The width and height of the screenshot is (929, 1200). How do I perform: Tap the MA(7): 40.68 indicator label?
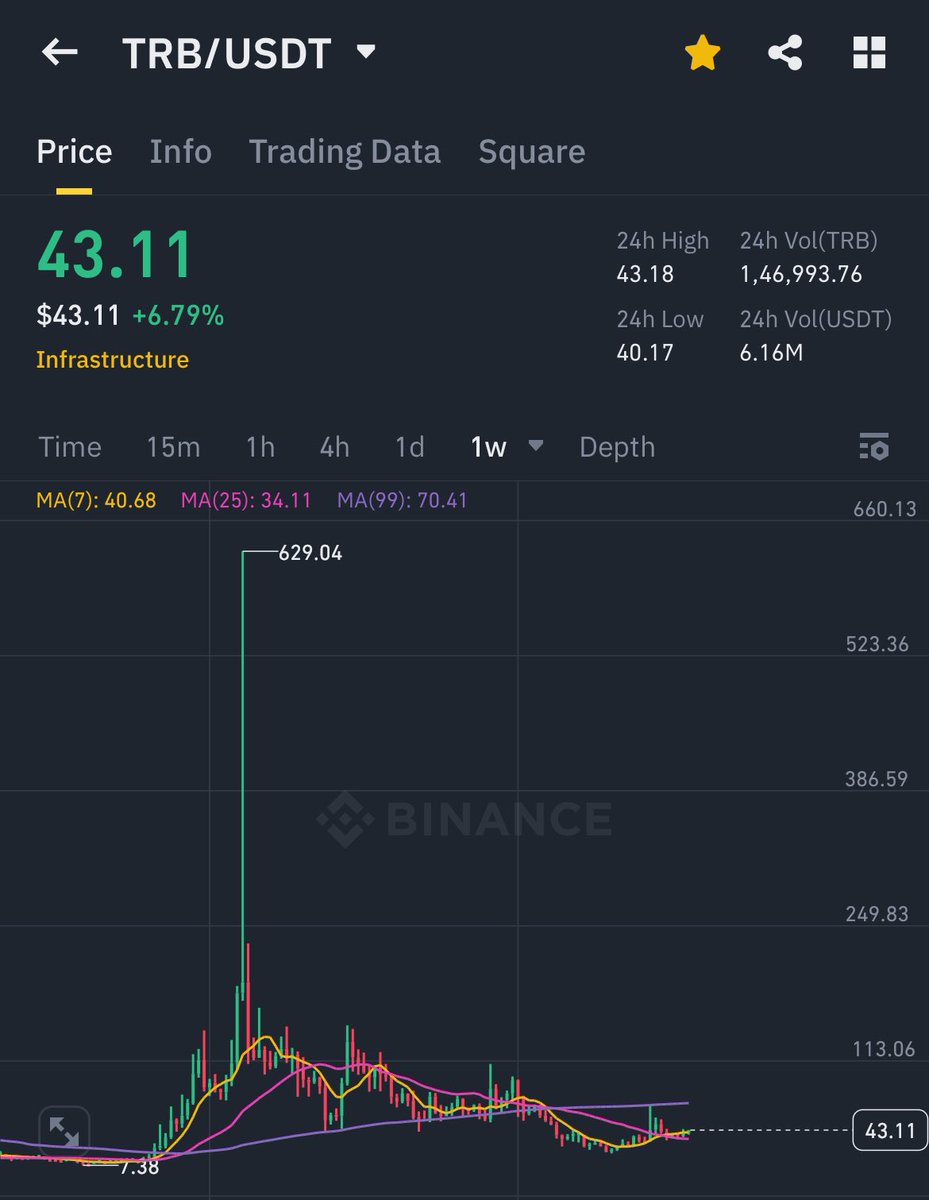[96, 500]
